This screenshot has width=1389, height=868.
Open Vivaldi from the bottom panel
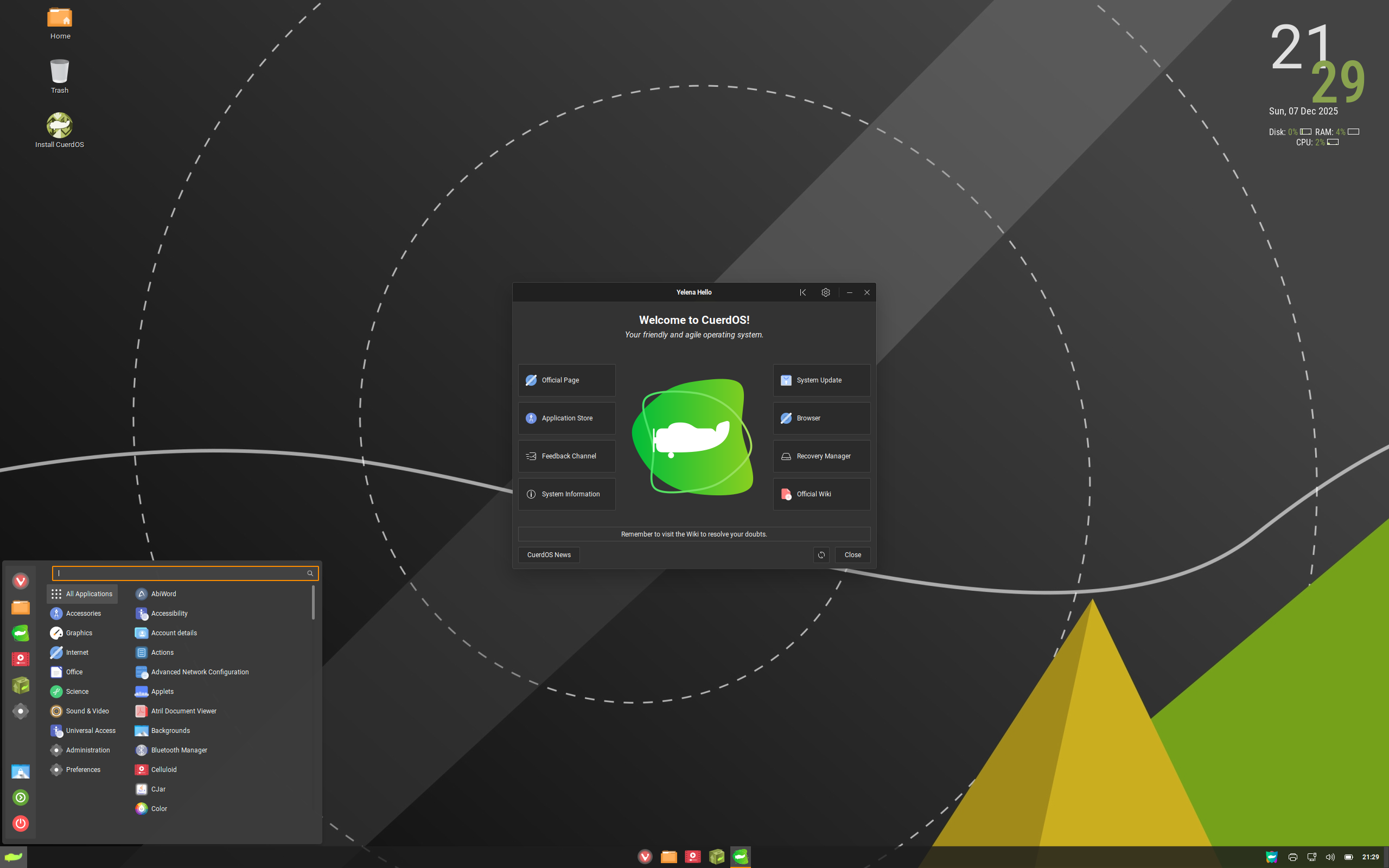click(x=645, y=857)
